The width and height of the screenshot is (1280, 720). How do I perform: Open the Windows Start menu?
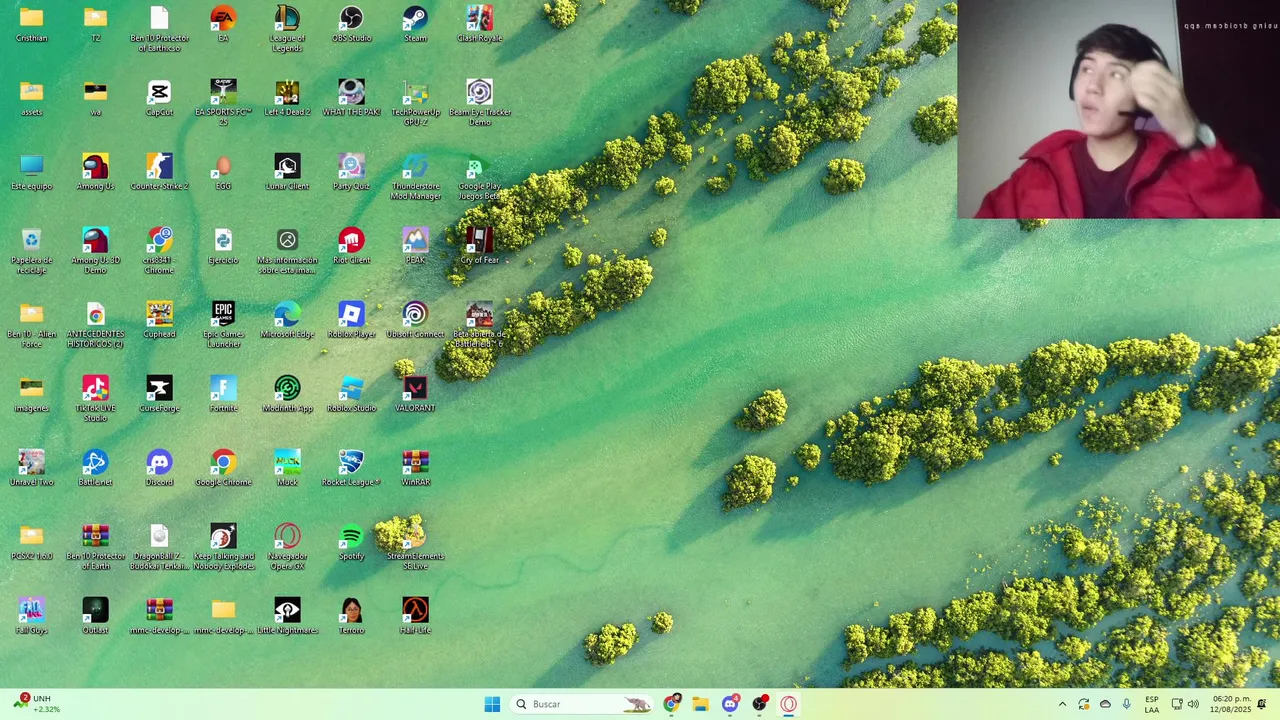(492, 704)
